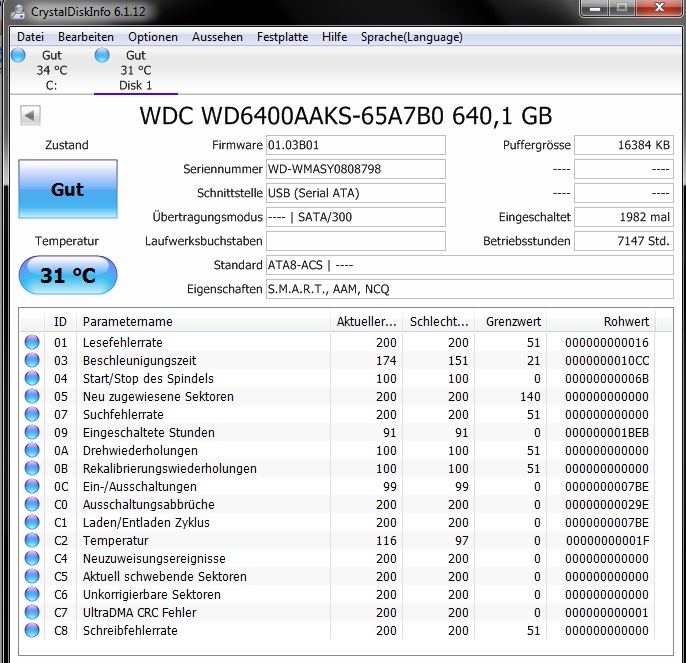The image size is (686, 663).
Task: Click the Rohwert column header
Action: 601,321
